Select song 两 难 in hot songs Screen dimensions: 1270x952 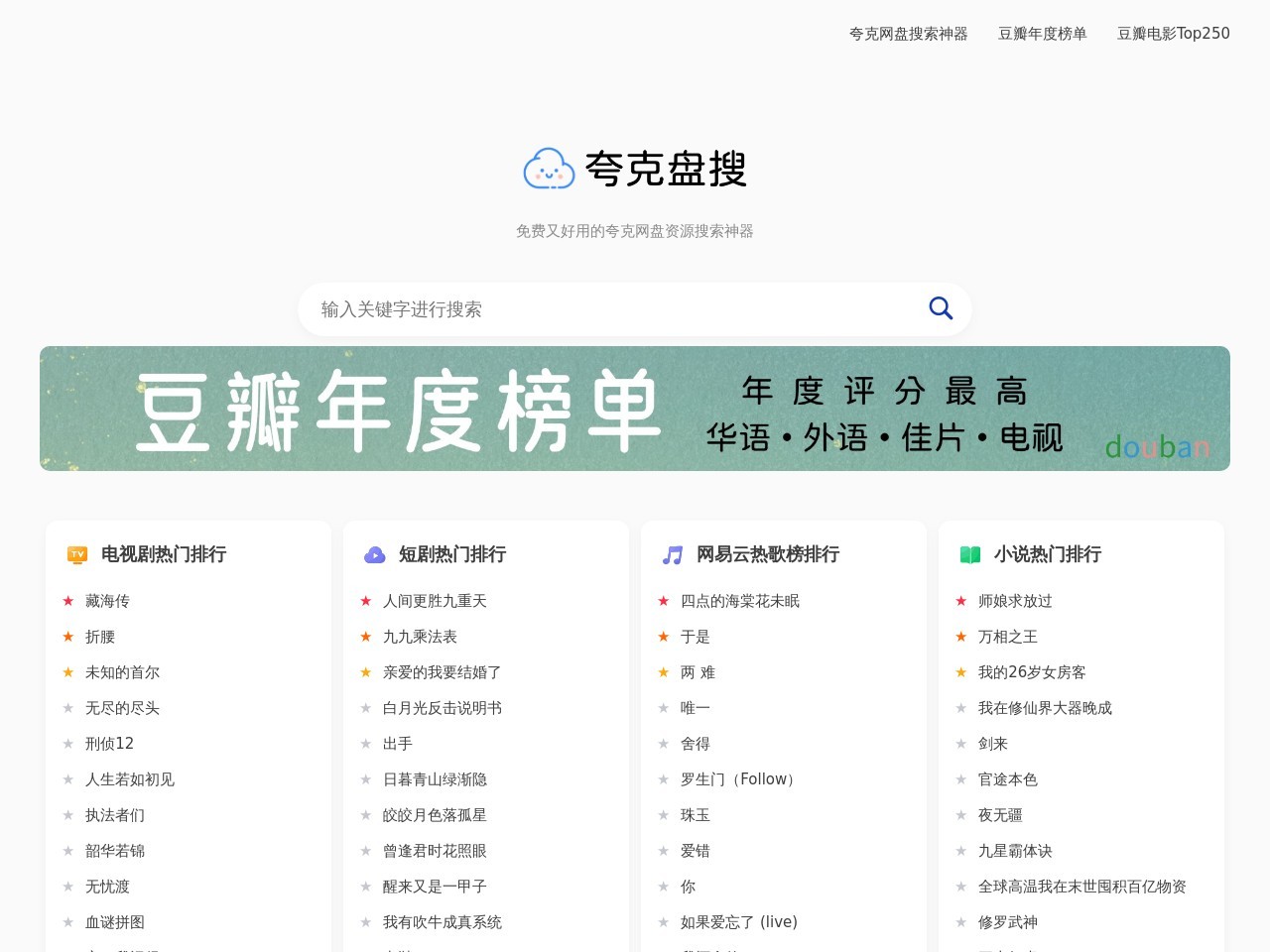coord(698,672)
